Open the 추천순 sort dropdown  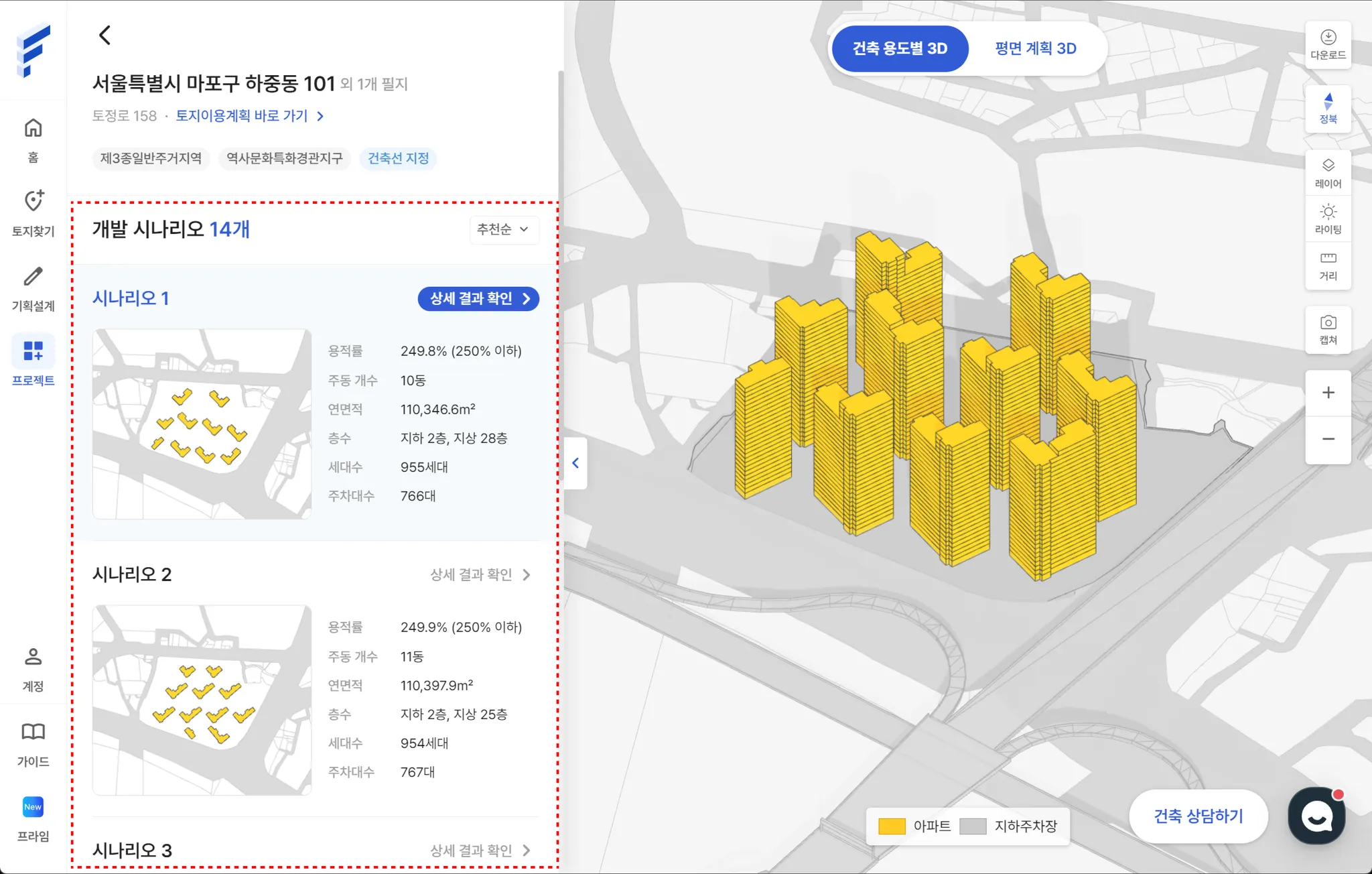(x=503, y=229)
